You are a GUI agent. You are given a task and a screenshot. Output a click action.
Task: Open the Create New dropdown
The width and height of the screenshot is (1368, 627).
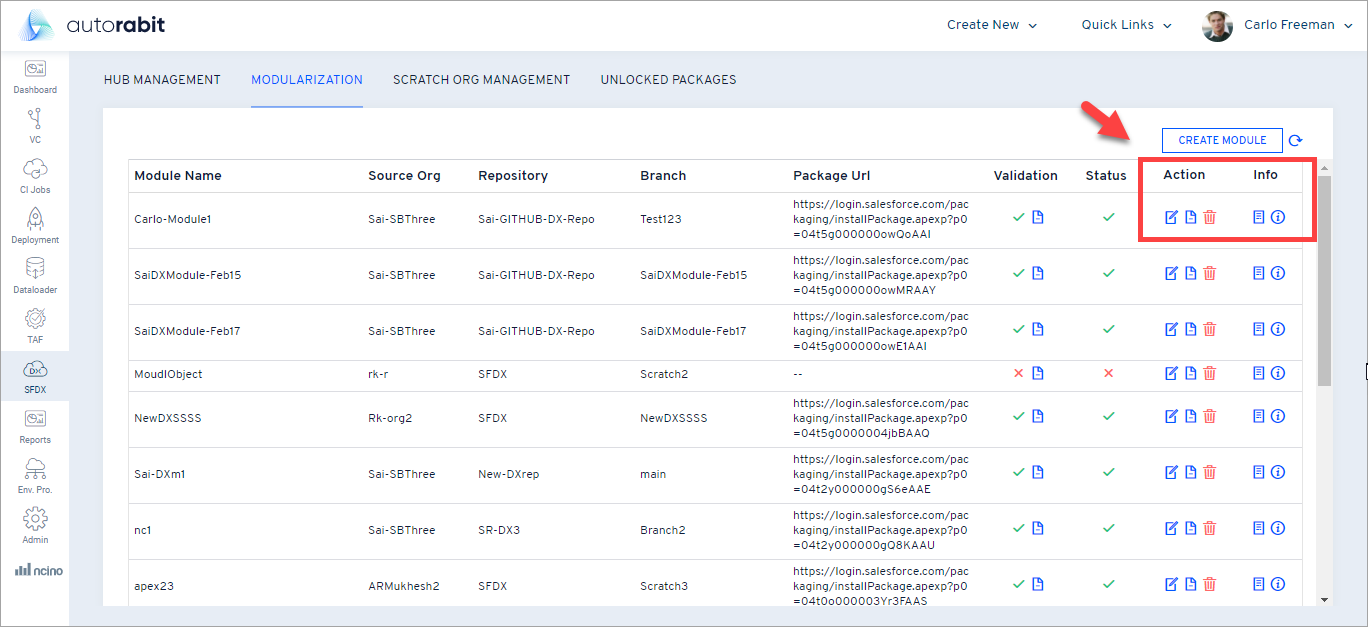point(991,24)
